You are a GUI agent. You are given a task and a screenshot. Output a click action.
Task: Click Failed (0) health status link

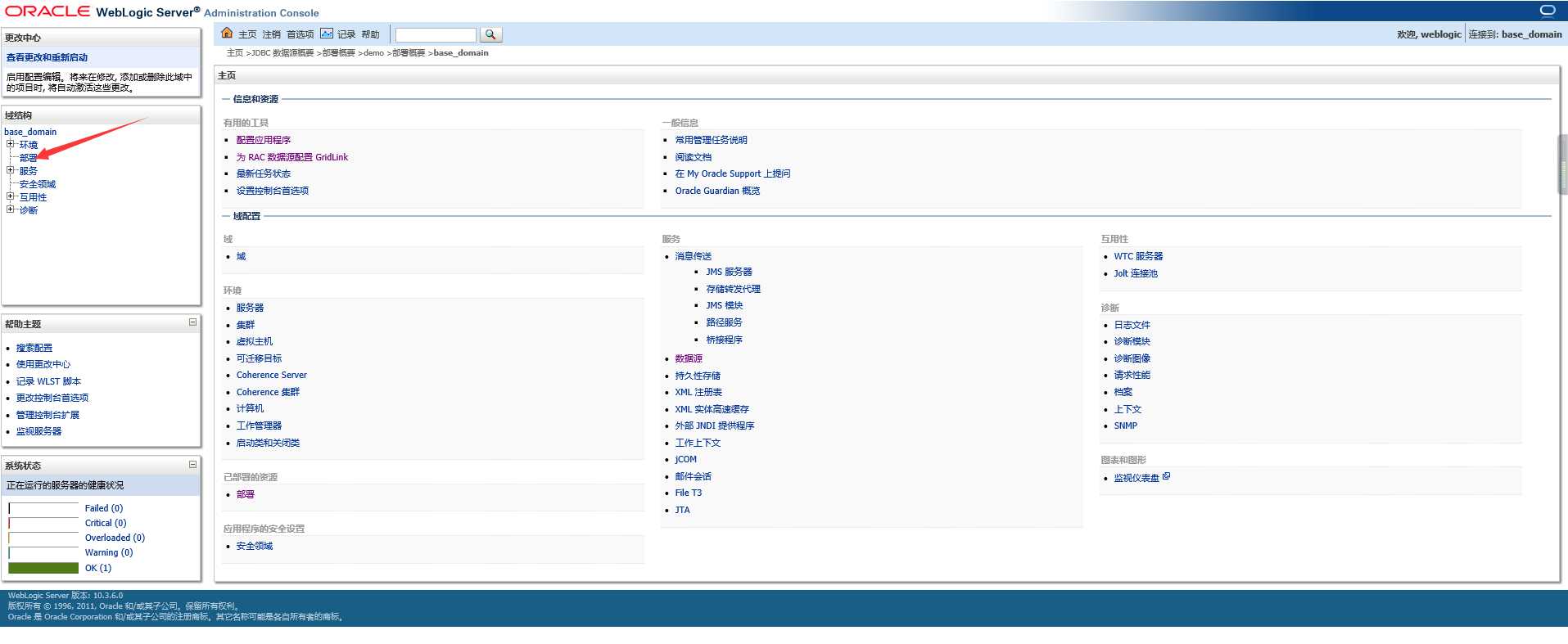point(104,508)
